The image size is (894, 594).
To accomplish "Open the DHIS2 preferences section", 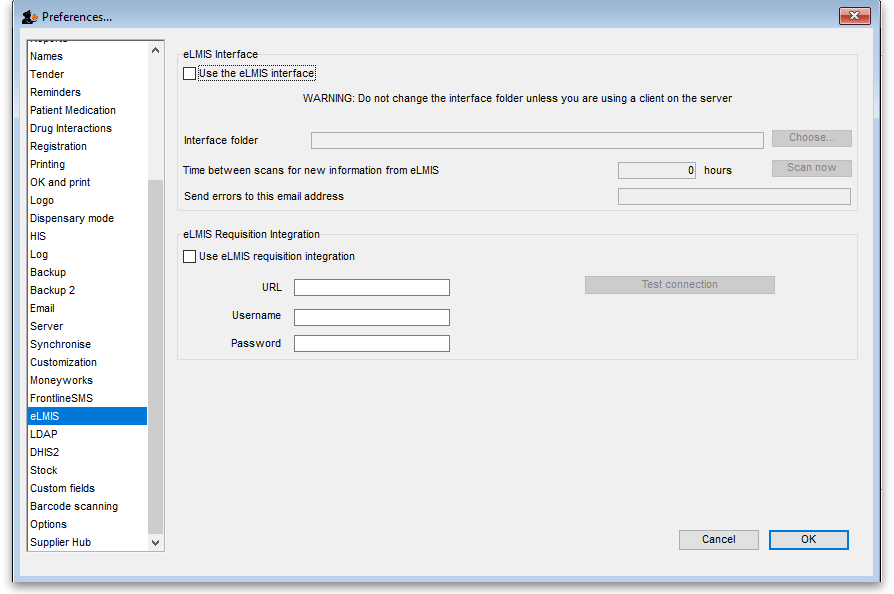I will (x=45, y=452).
